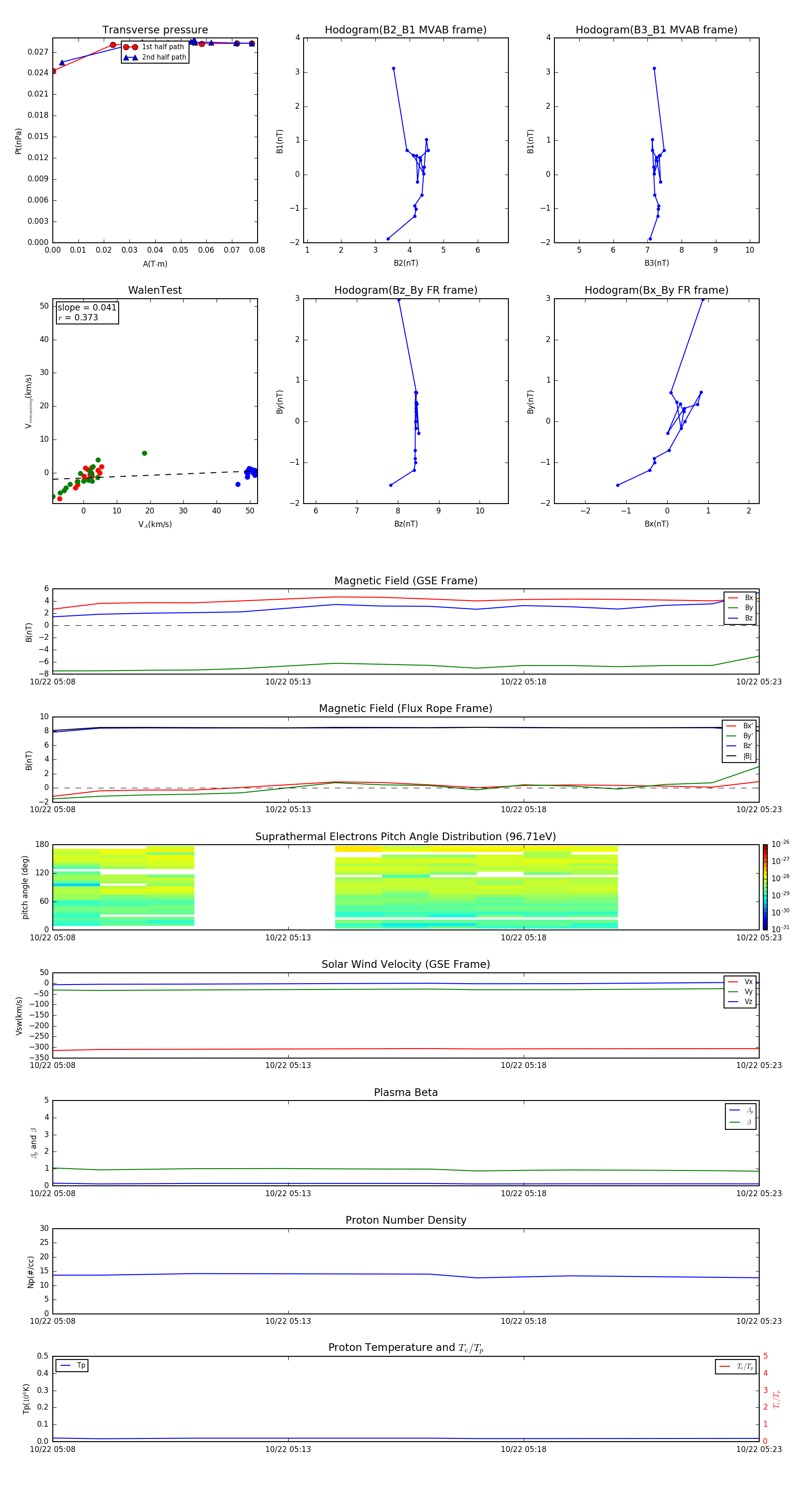Click the isolated blue point near VA 46 in WalenTest
The width and height of the screenshot is (812, 1489).
238,485
